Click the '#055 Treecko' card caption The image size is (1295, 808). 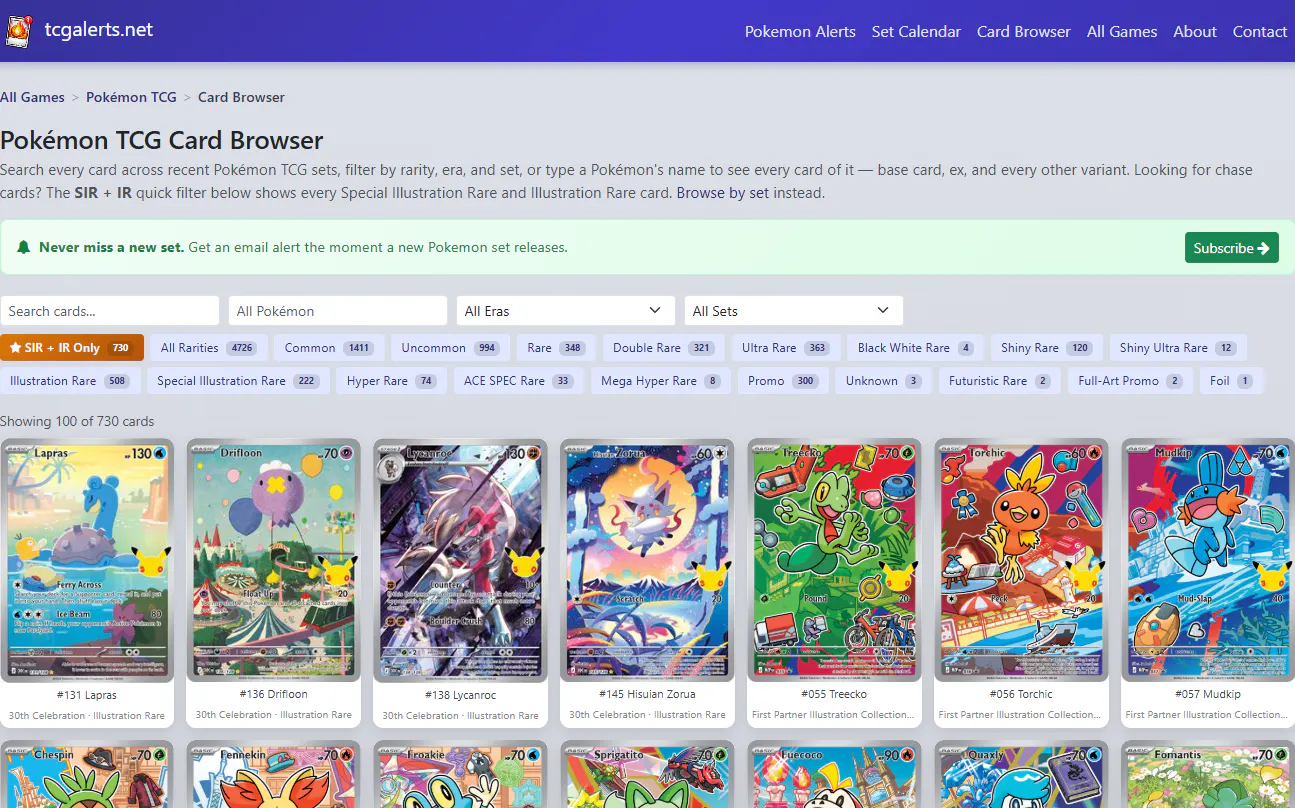pos(834,694)
